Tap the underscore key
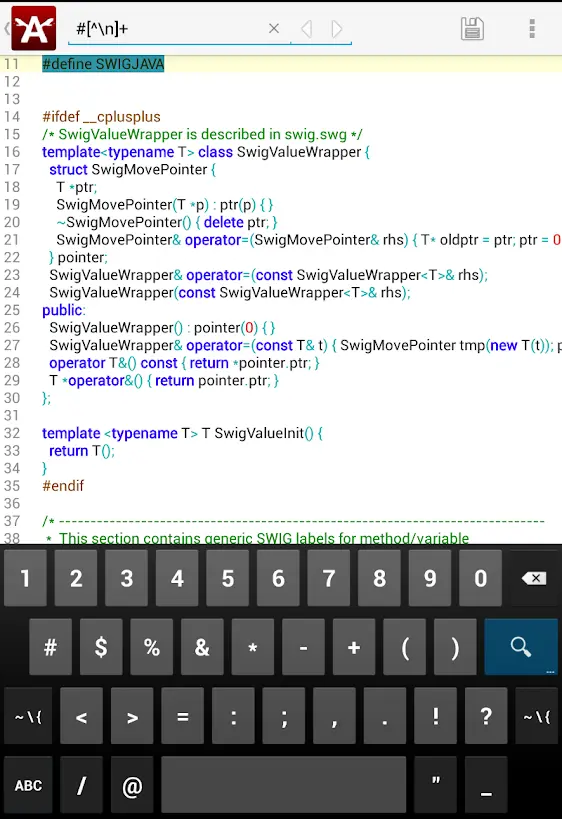562x819 pixels. click(x=486, y=785)
